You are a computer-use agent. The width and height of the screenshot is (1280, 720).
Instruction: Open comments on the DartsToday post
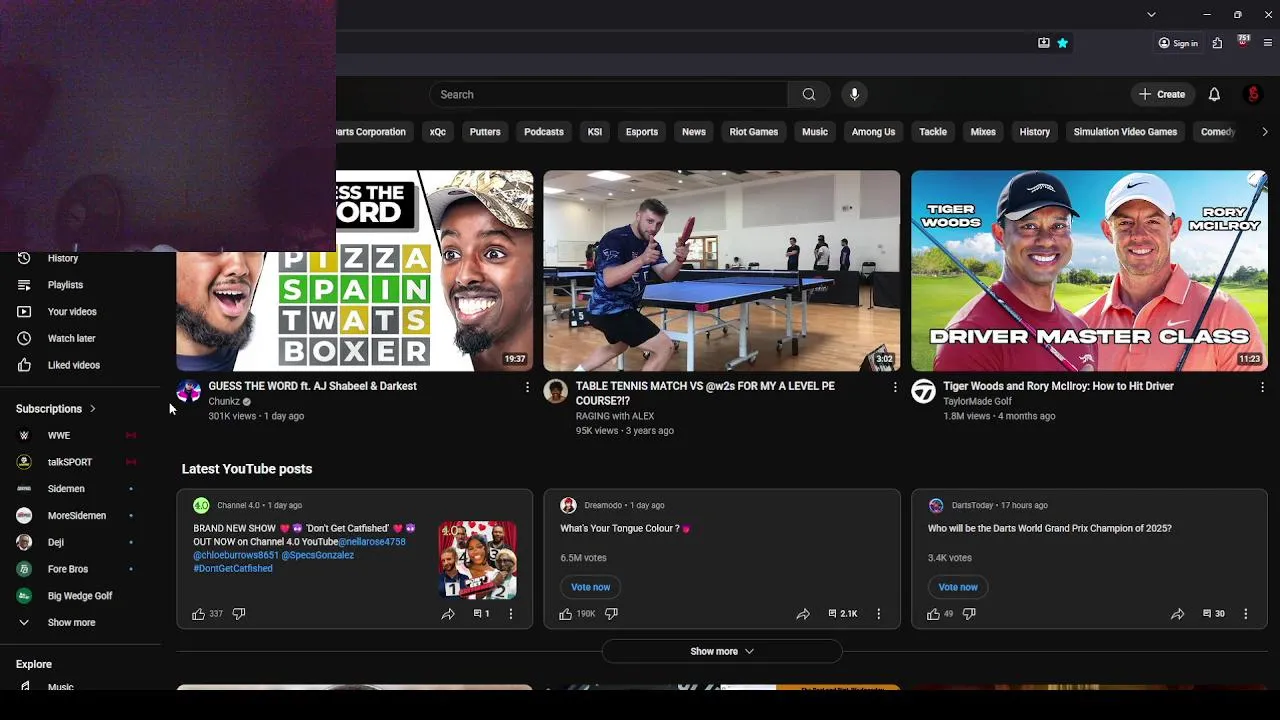[1213, 614]
